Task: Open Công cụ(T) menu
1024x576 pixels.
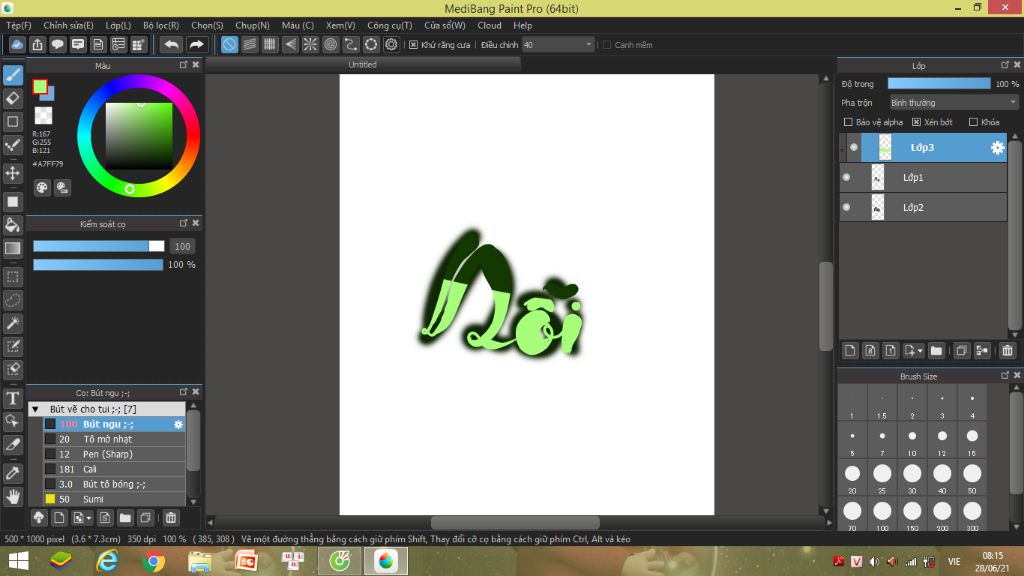Action: click(x=389, y=25)
